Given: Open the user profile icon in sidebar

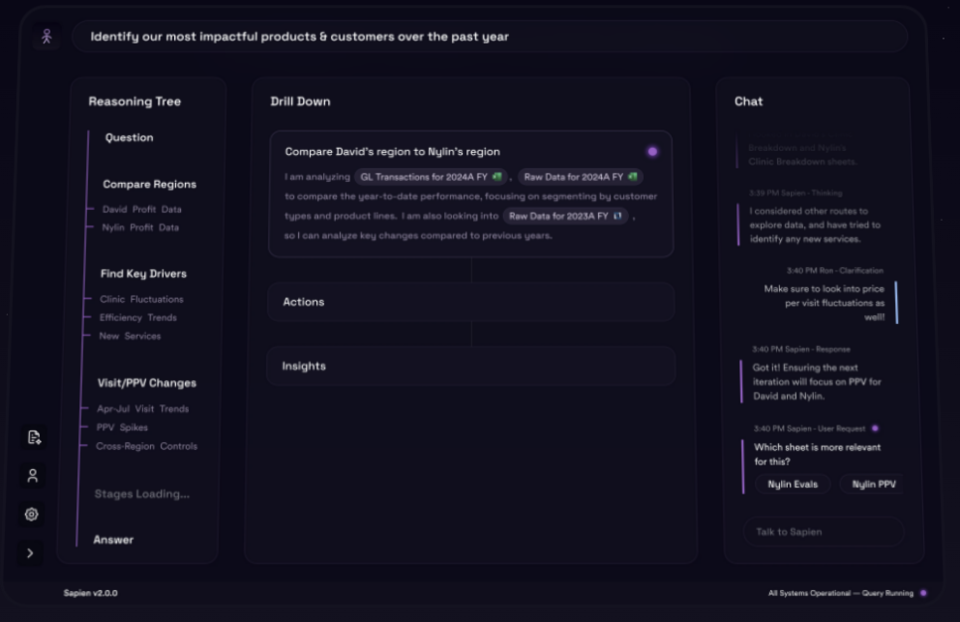Looking at the screenshot, I should click(x=32, y=476).
